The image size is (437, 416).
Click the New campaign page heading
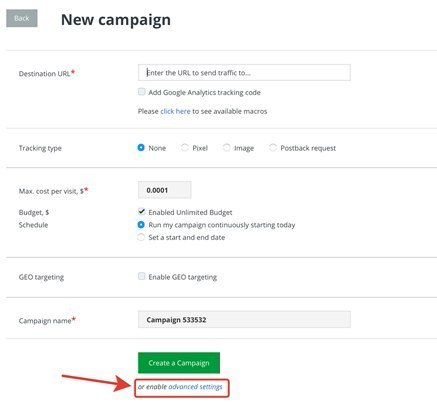[x=116, y=20]
